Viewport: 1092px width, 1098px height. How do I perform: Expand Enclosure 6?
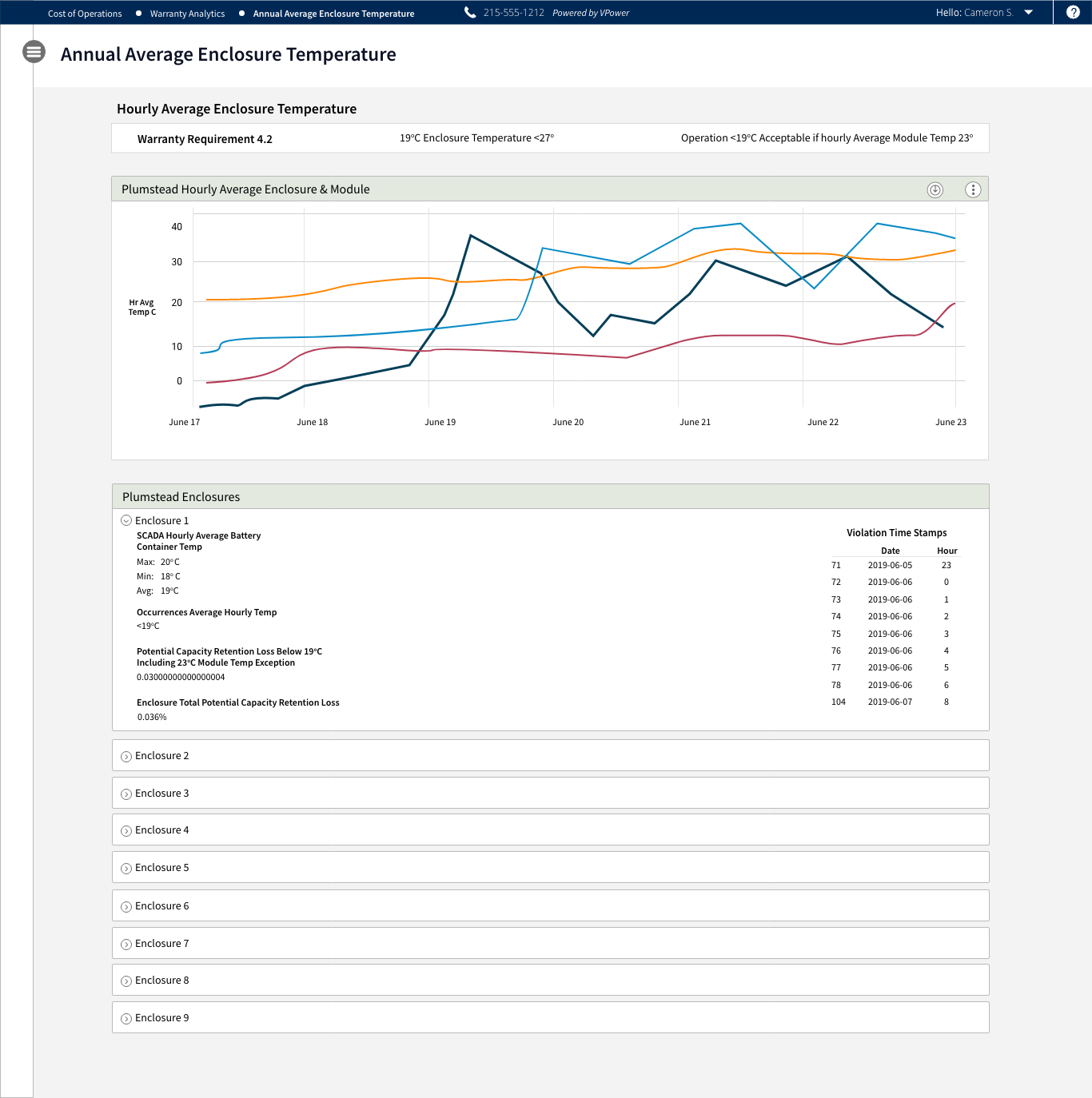point(126,906)
